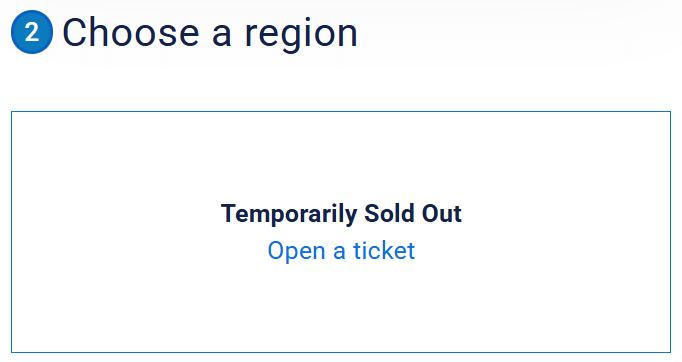Click the number 2 circle icon

click(32, 32)
